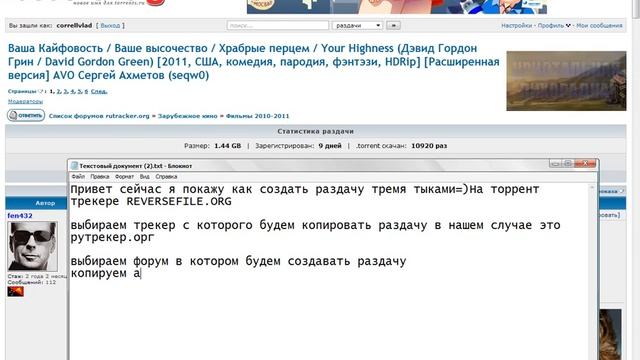The image size is (640, 360).
Task: Go to page 2 of the topic
Action: coord(58,91)
